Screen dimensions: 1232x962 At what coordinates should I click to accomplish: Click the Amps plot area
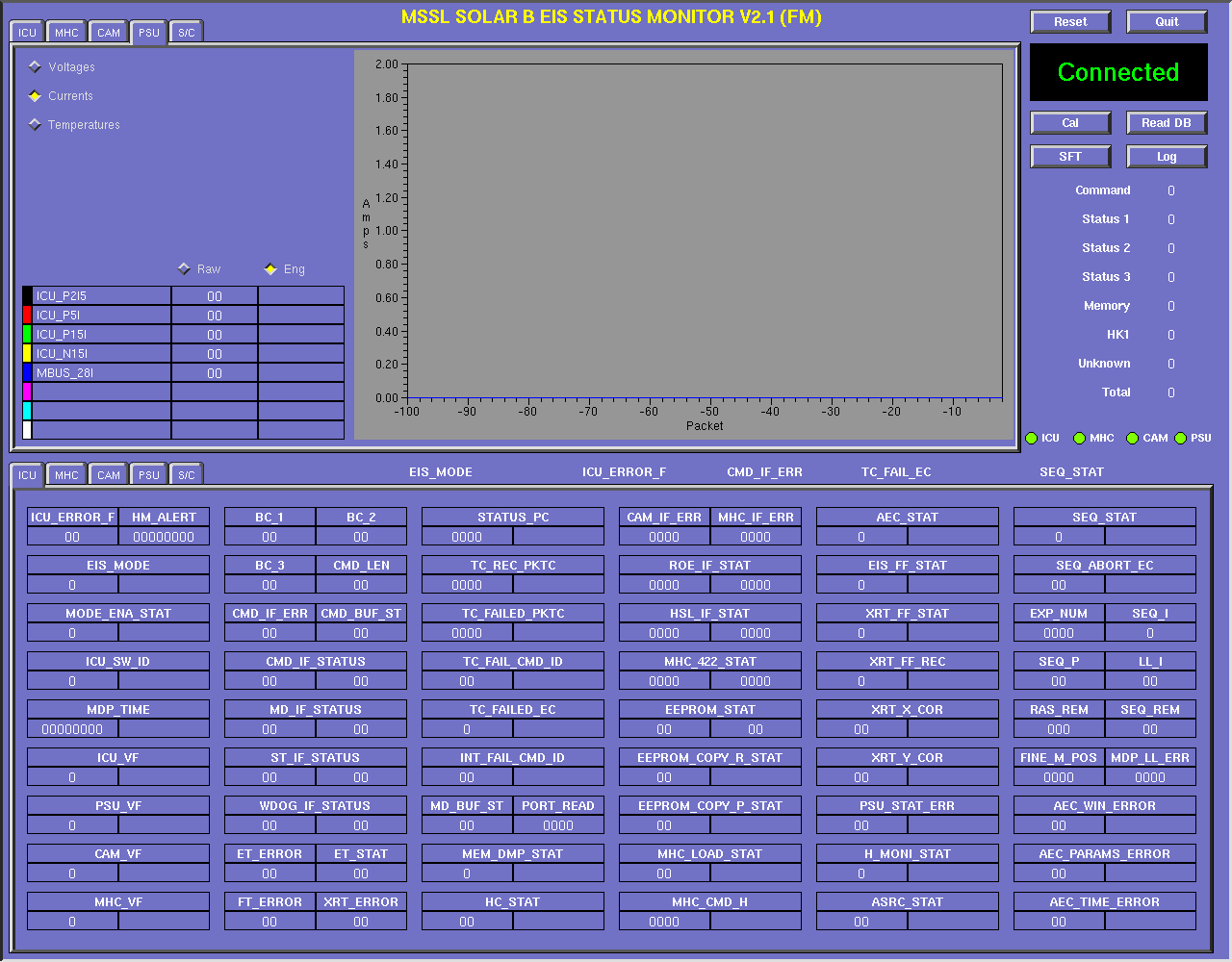tap(705, 231)
